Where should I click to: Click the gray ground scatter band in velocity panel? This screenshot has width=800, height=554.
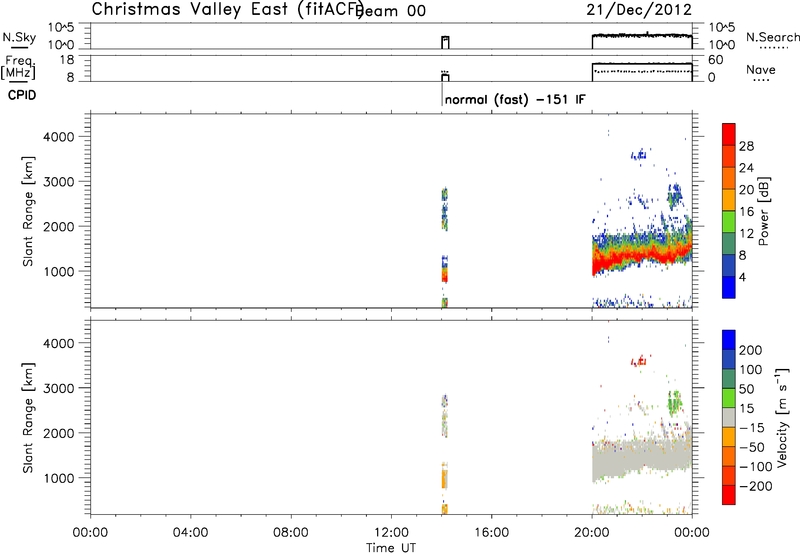click(641, 459)
